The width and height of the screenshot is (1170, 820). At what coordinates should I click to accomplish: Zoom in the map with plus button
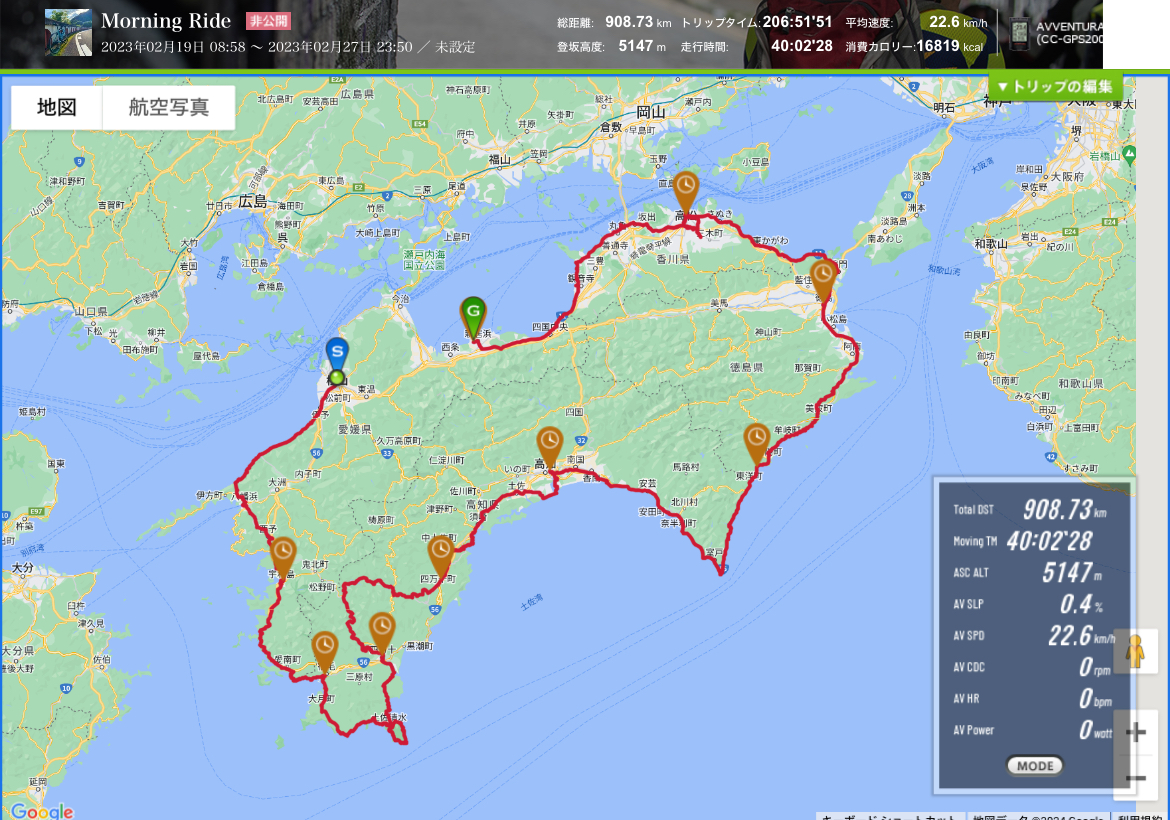[x=1136, y=732]
